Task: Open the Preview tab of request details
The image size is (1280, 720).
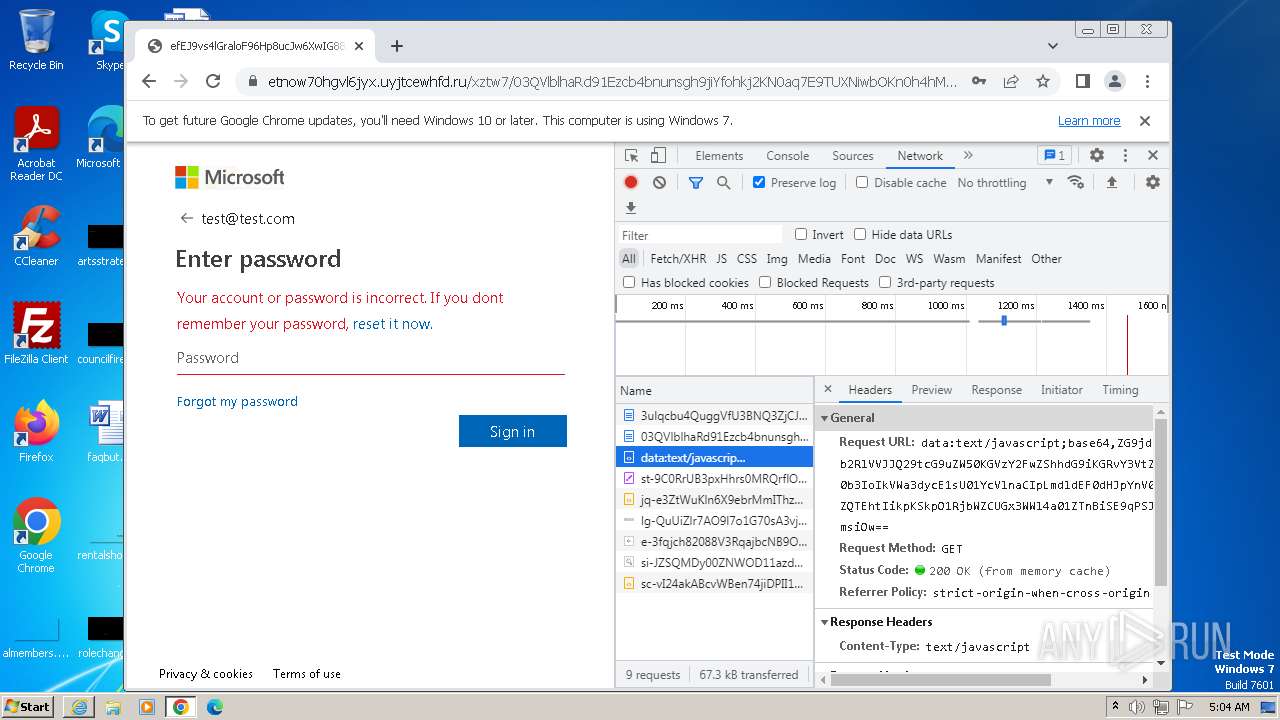Action: (931, 390)
